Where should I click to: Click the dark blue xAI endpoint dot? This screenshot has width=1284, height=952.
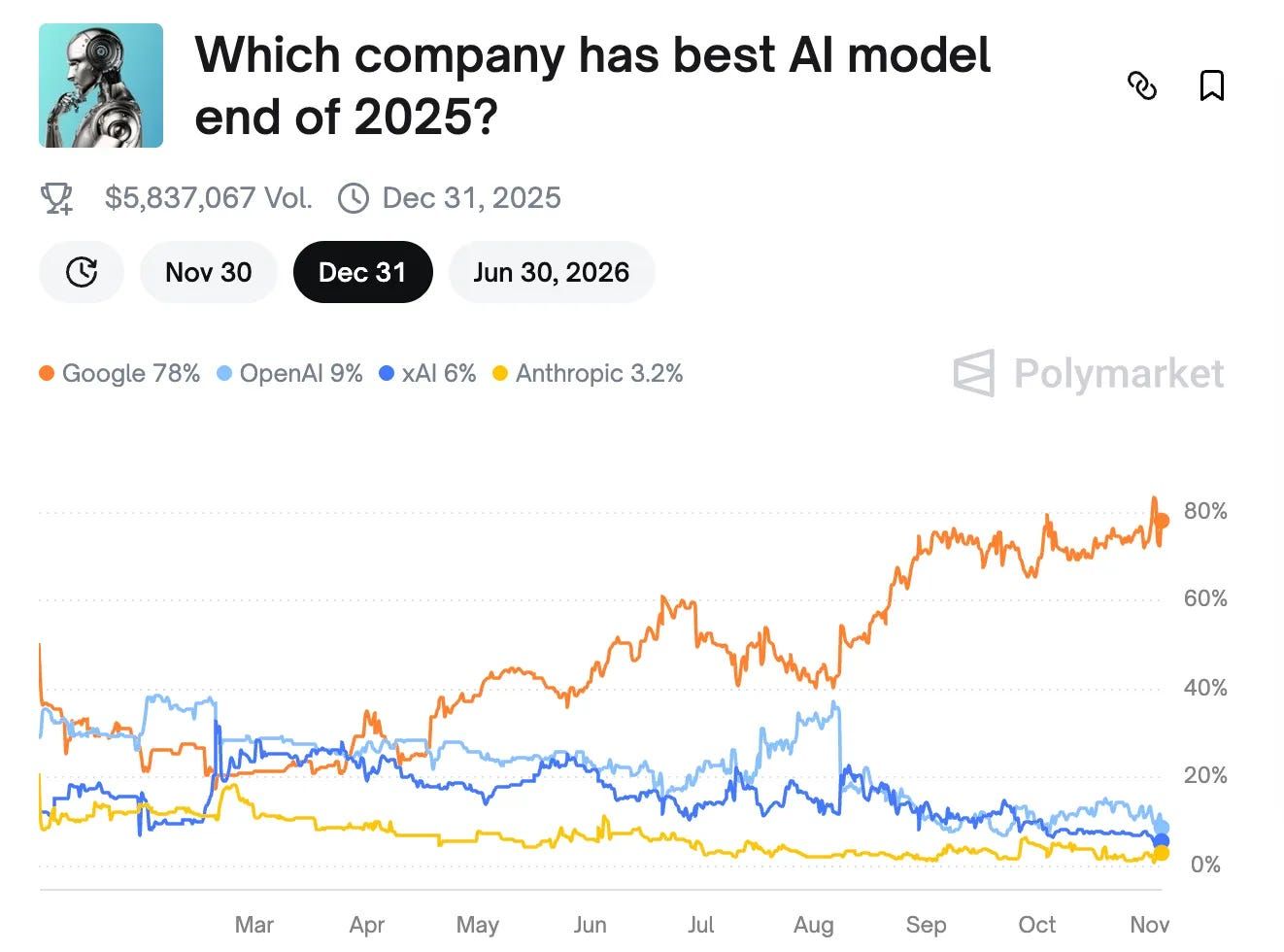pos(1161,840)
